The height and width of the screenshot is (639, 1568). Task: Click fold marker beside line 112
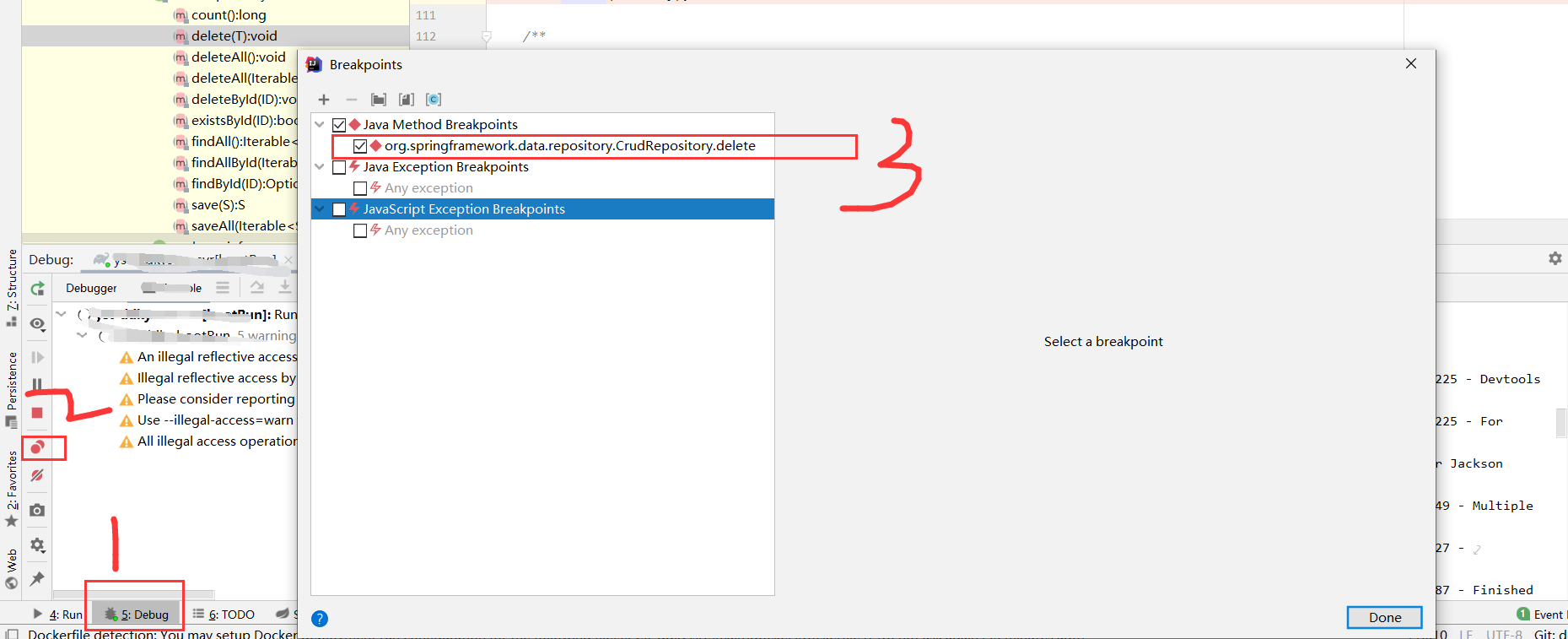487,36
